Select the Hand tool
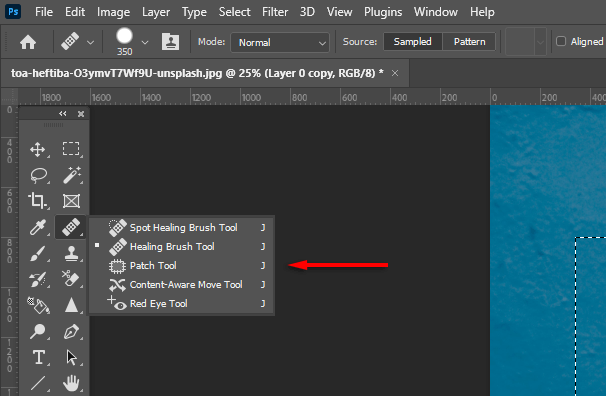 (x=71, y=383)
